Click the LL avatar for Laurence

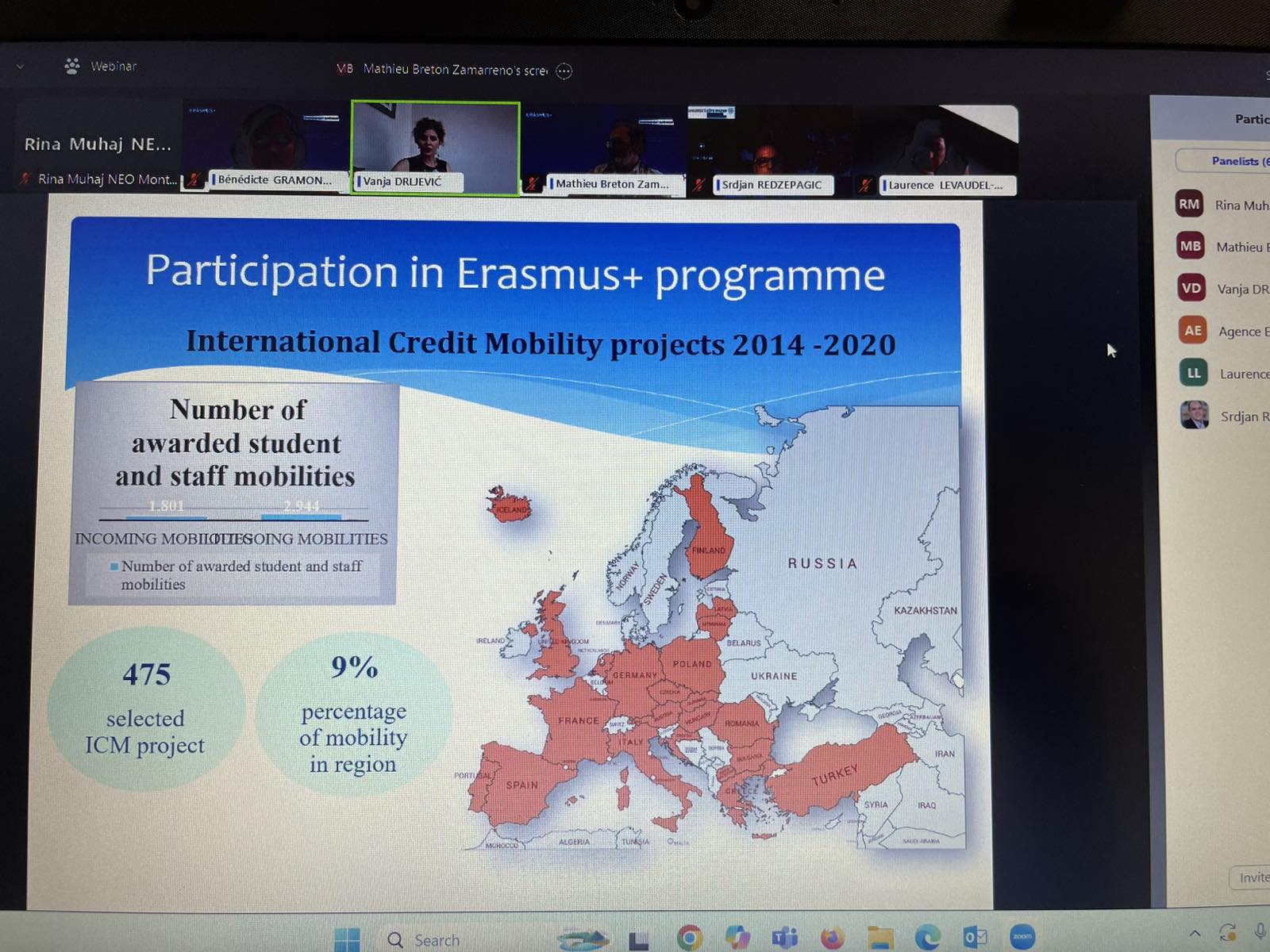[x=1194, y=373]
